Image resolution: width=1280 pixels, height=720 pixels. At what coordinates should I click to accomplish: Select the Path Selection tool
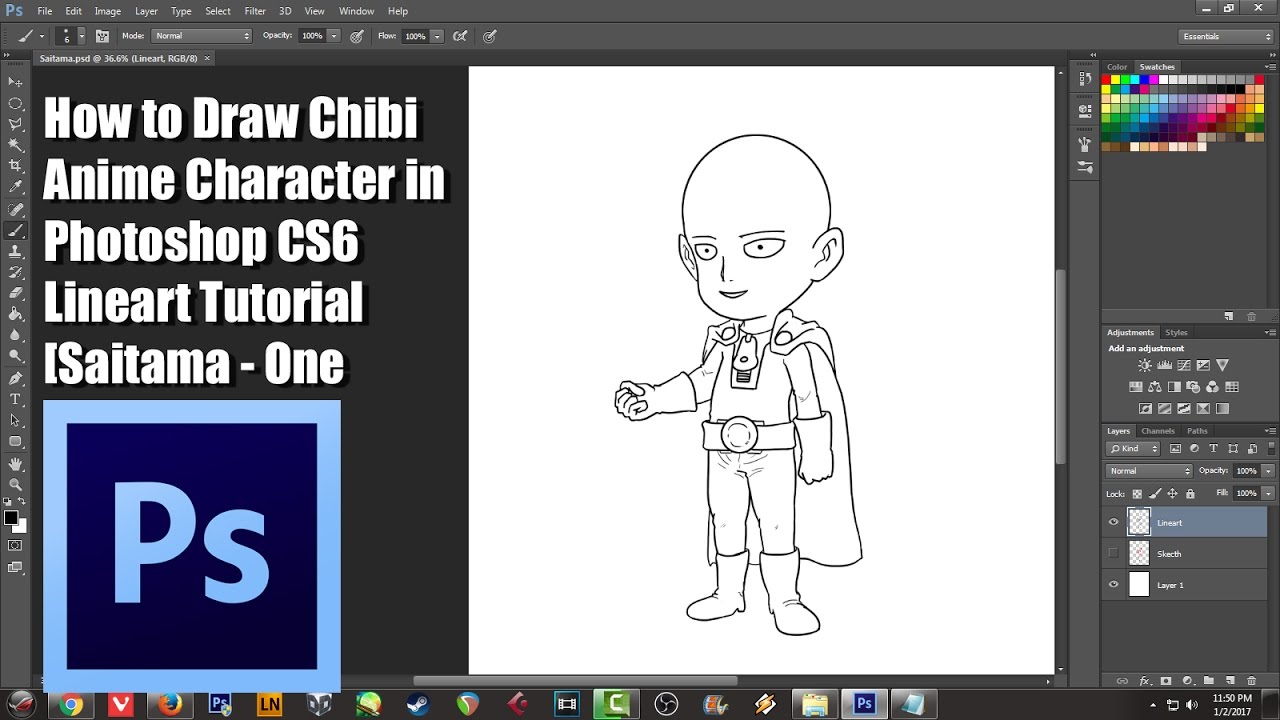coord(15,420)
